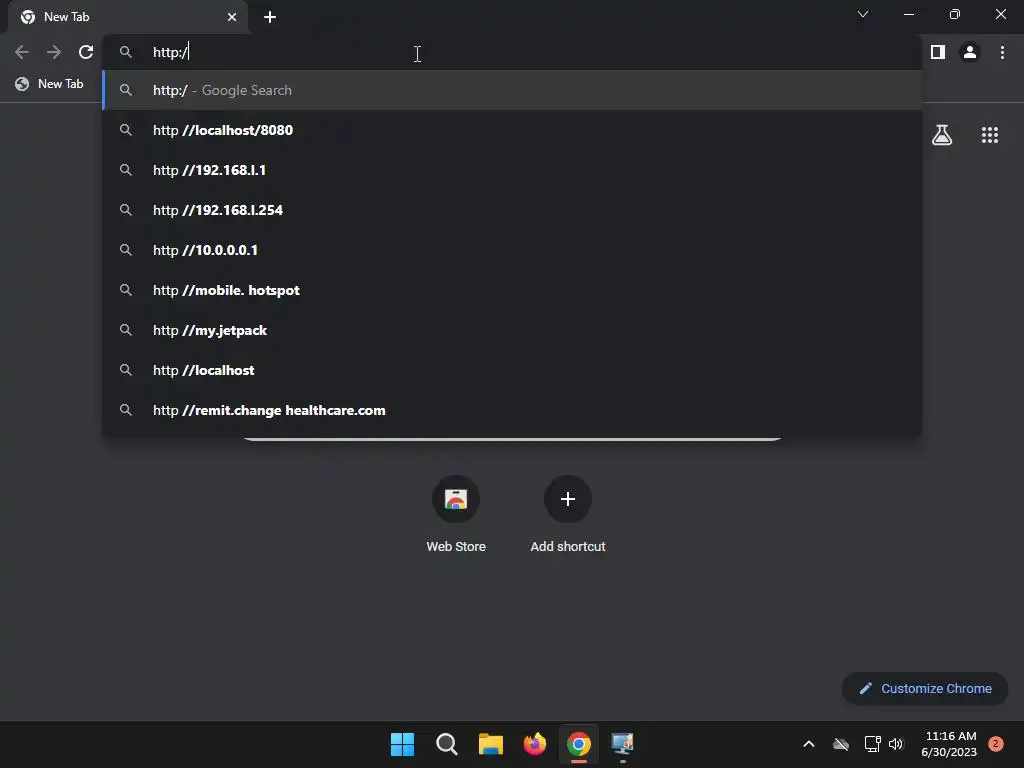Screen dimensions: 1024x768
Task: Click the OneDrive cloud tray icon
Action: pos(841,744)
